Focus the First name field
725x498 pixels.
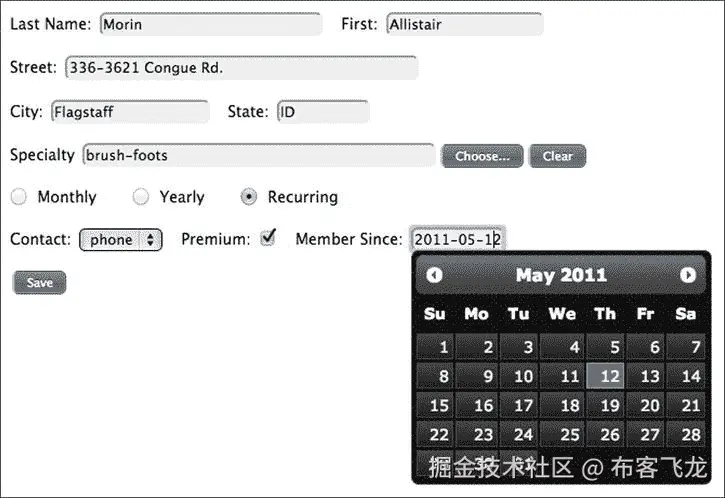coord(465,24)
